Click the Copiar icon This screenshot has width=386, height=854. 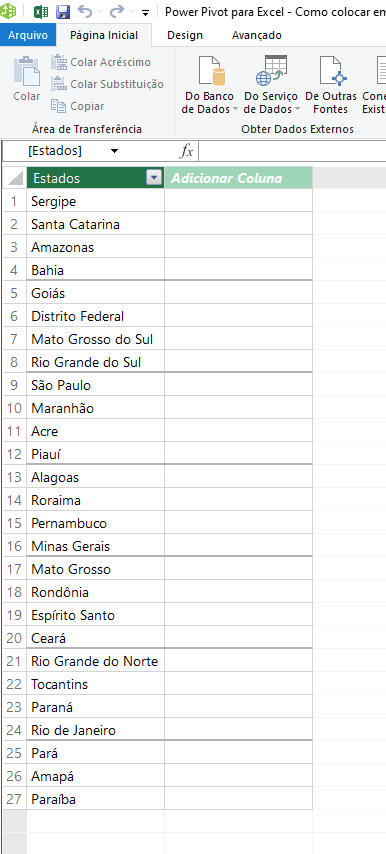click(x=58, y=106)
